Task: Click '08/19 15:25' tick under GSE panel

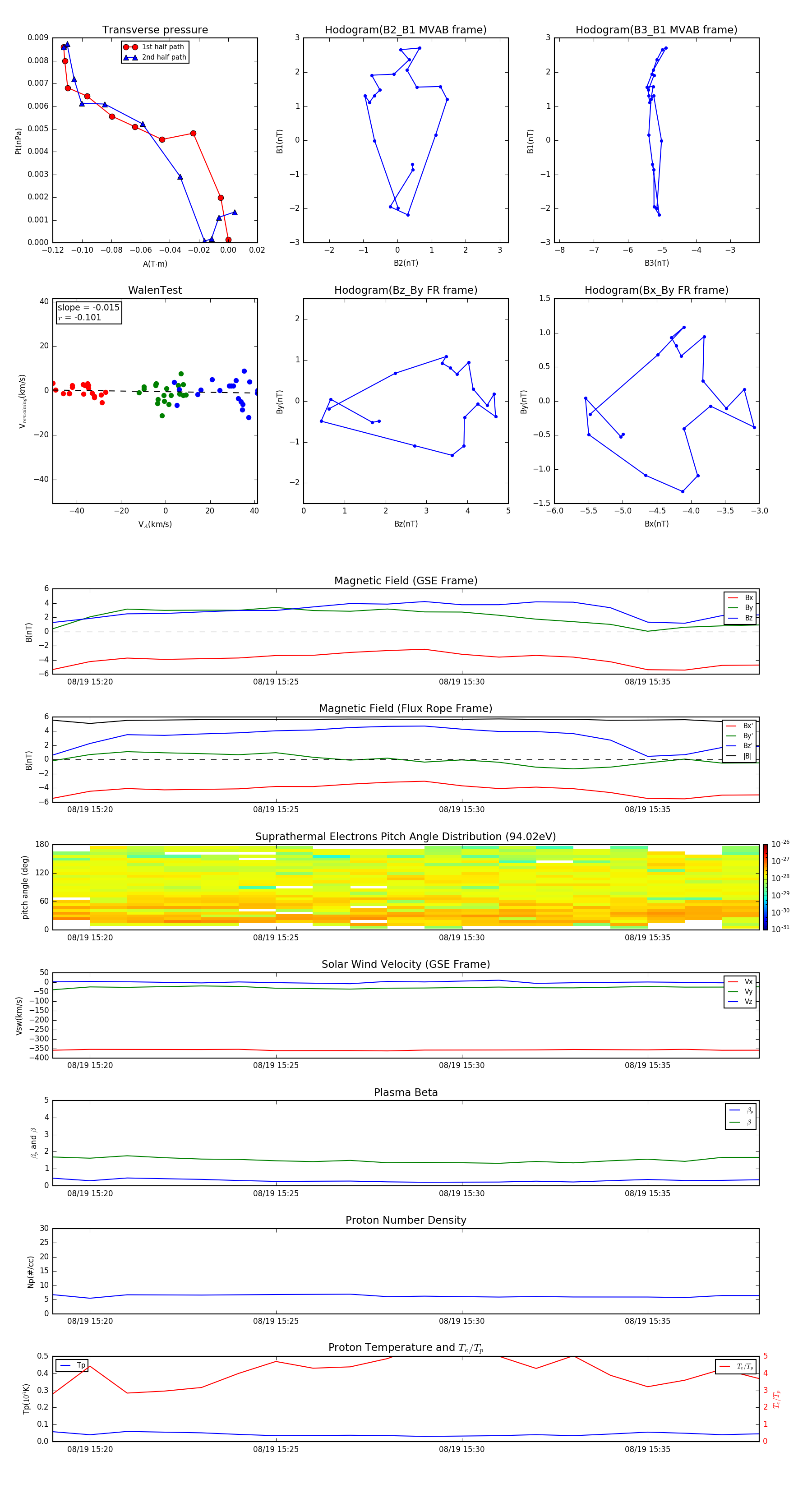Action: pyautogui.click(x=276, y=681)
